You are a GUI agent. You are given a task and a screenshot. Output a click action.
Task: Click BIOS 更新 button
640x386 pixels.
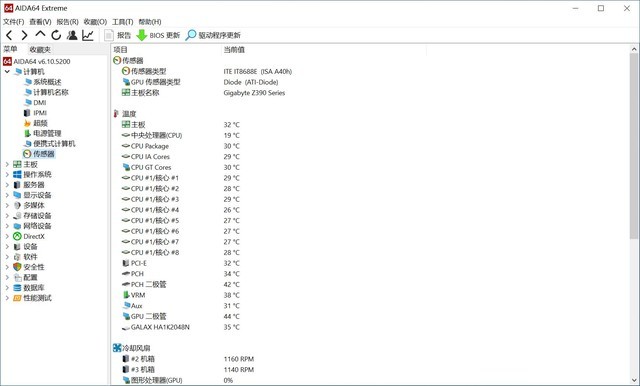coord(158,35)
